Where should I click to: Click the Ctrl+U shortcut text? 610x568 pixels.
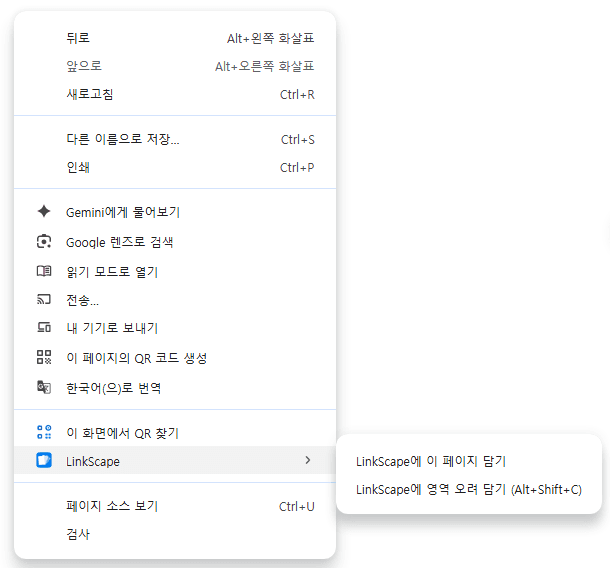pos(297,507)
